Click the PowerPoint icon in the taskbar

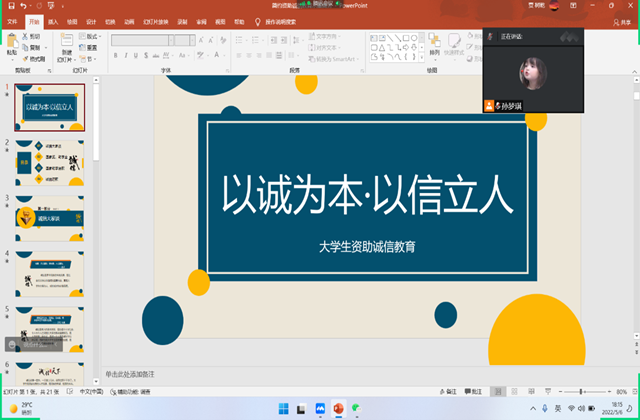337,409
